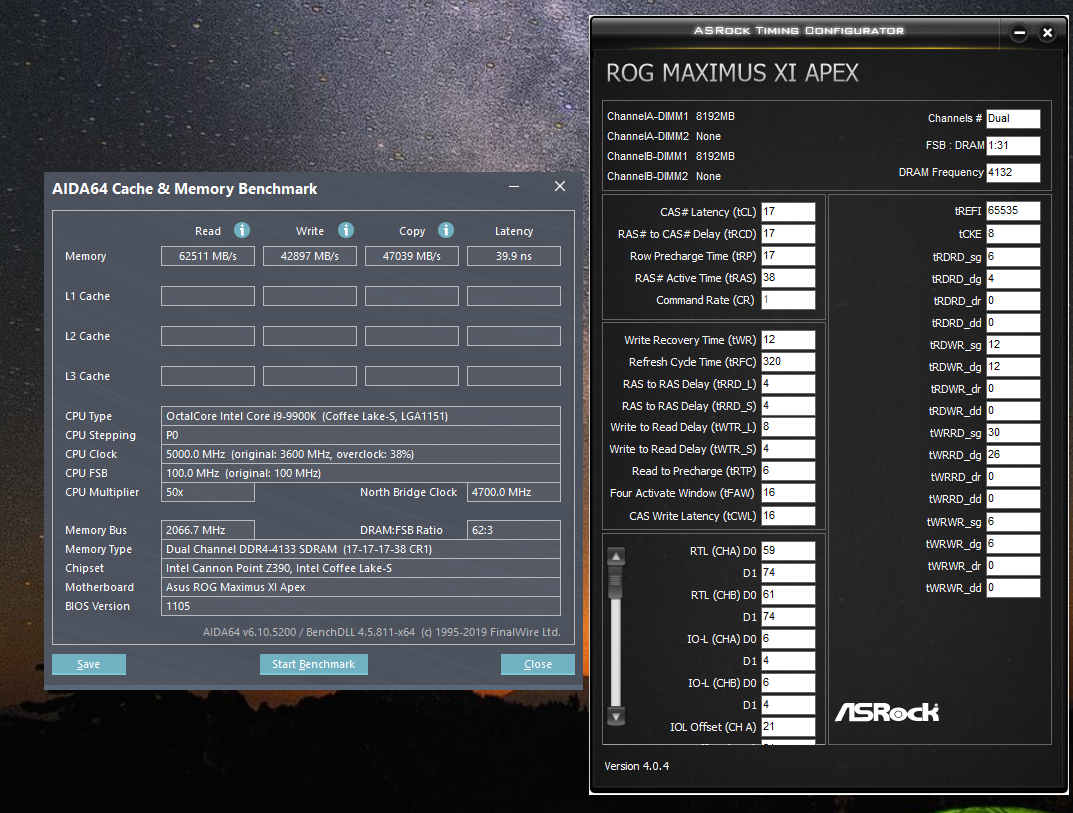The height and width of the screenshot is (813, 1073).
Task: Click the BIOS Version value field
Action: [x=361, y=606]
